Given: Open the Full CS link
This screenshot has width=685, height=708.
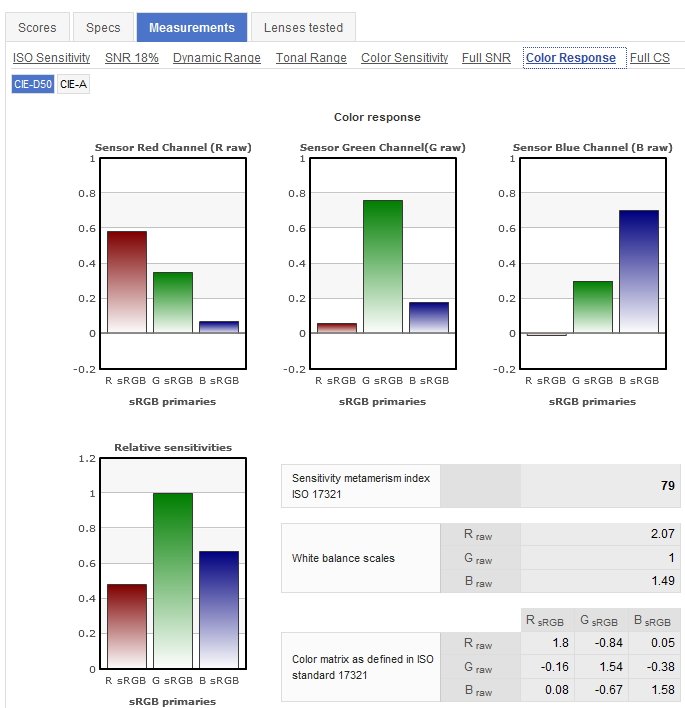Looking at the screenshot, I should [650, 58].
